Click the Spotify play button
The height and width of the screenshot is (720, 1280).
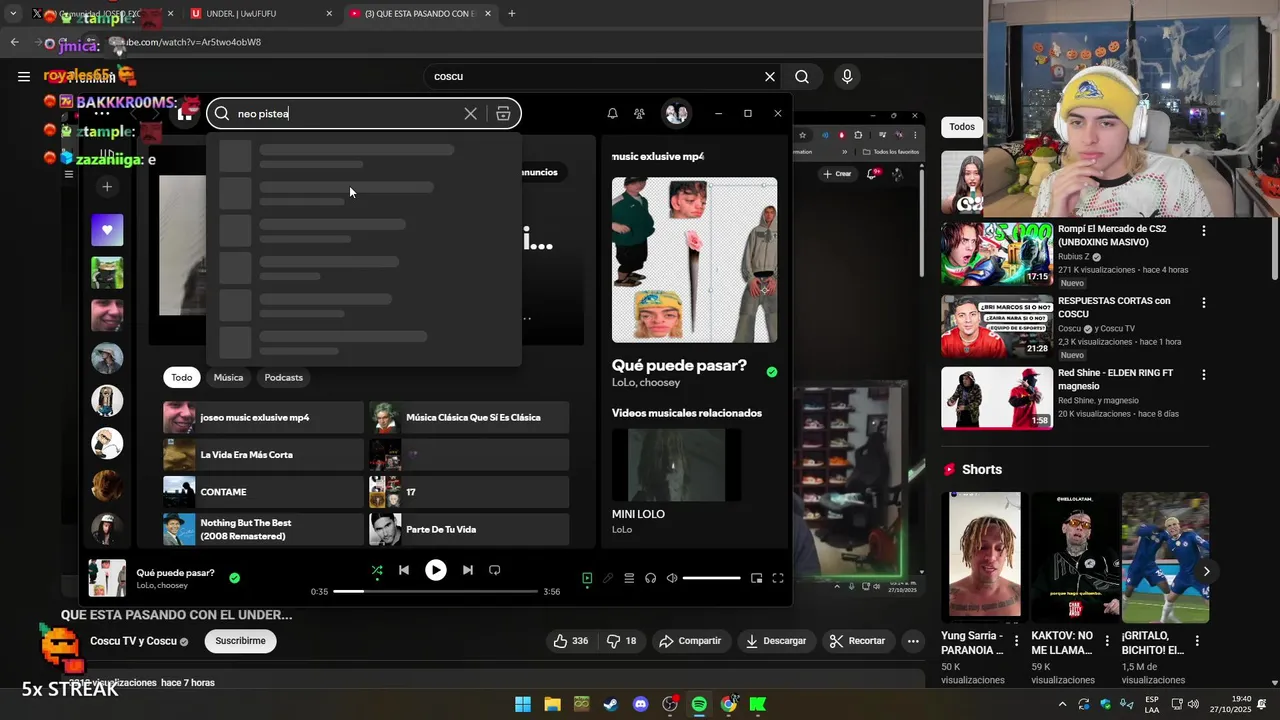[x=436, y=570]
